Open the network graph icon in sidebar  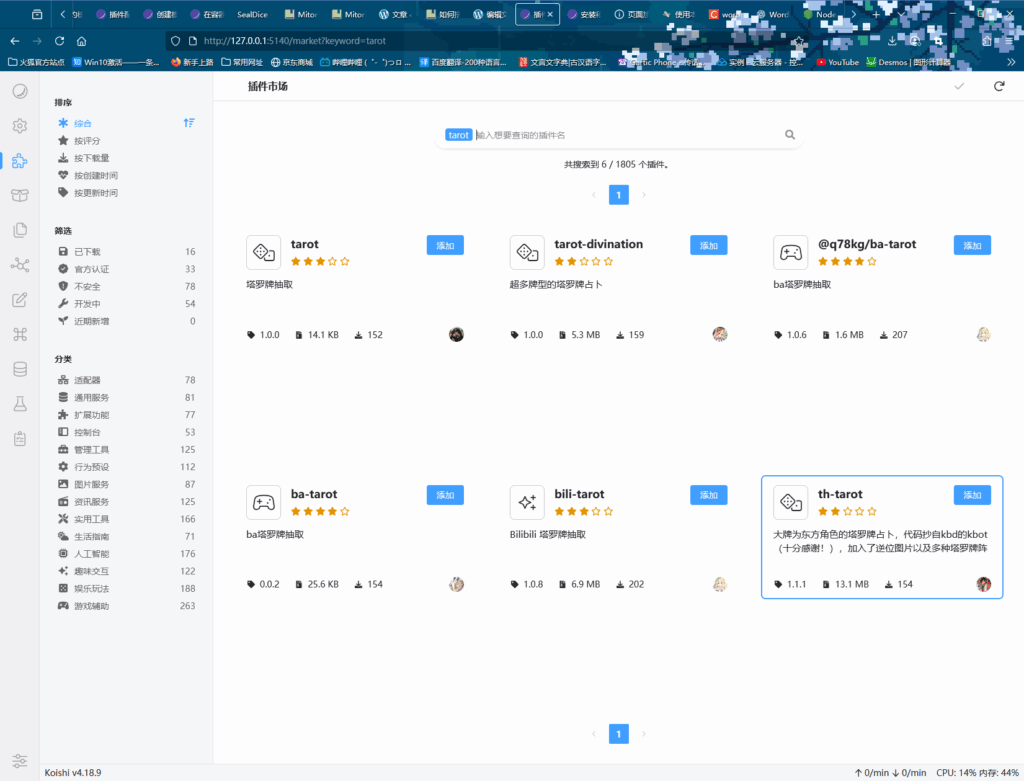(x=19, y=265)
